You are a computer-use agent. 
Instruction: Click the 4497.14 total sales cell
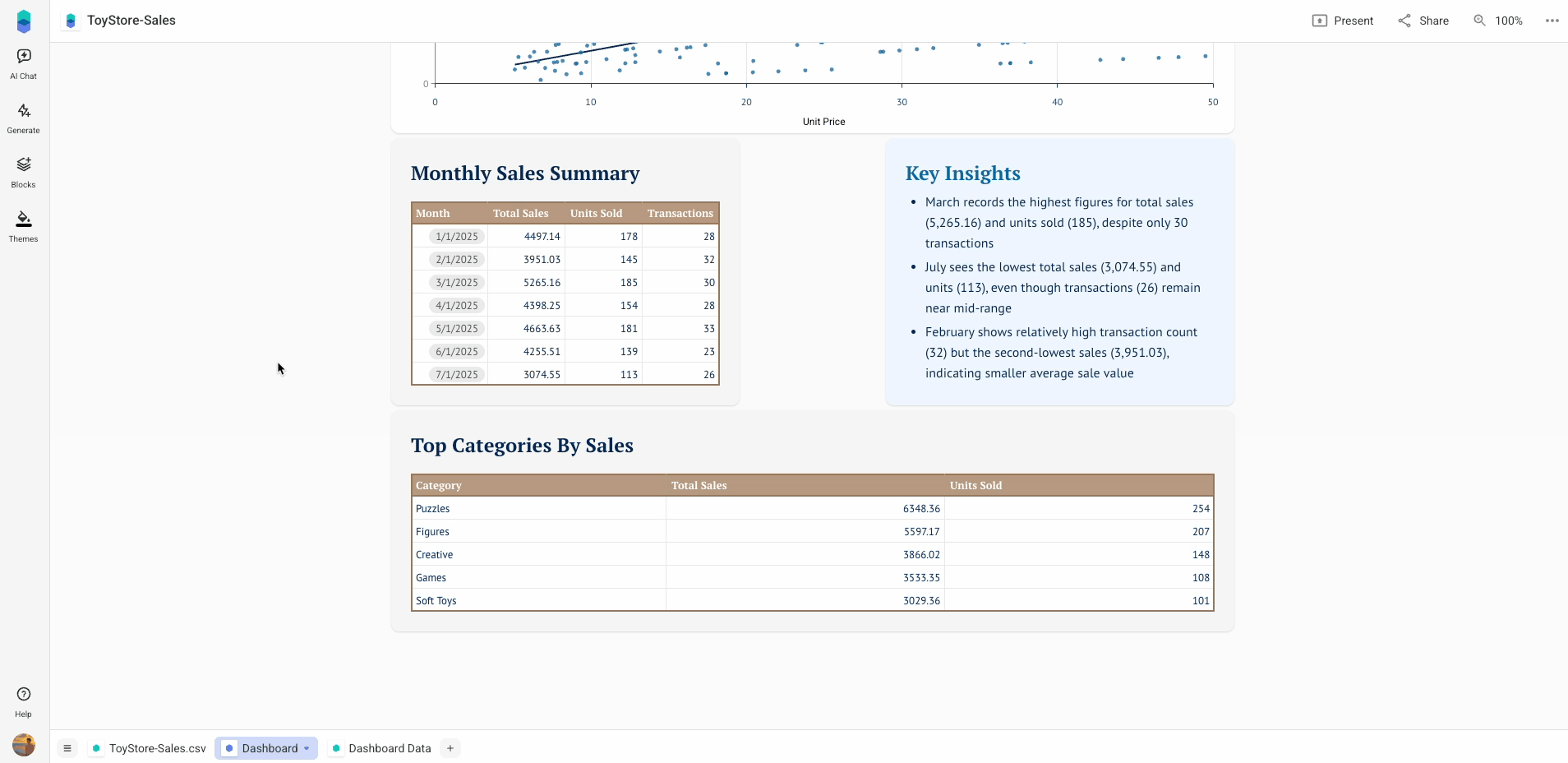click(527, 237)
